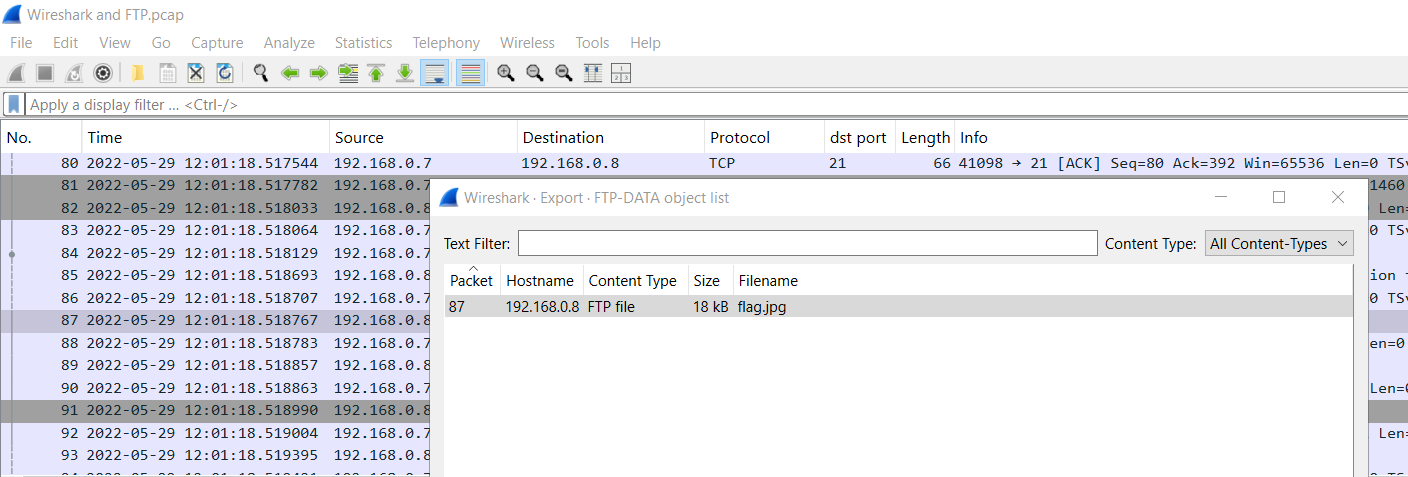Sort packet list by Time column

(x=205, y=138)
